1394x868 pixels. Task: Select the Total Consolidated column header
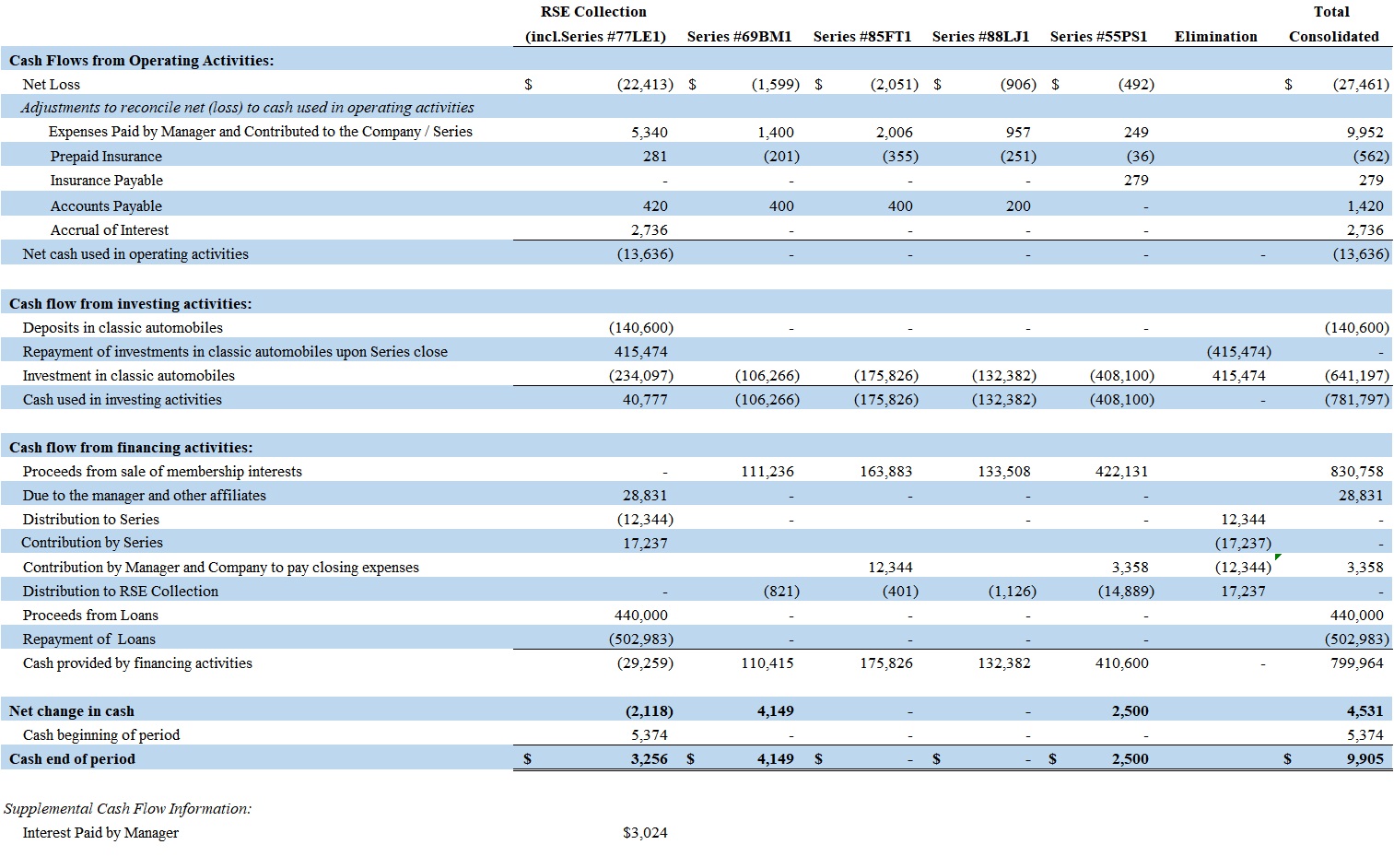click(1333, 25)
